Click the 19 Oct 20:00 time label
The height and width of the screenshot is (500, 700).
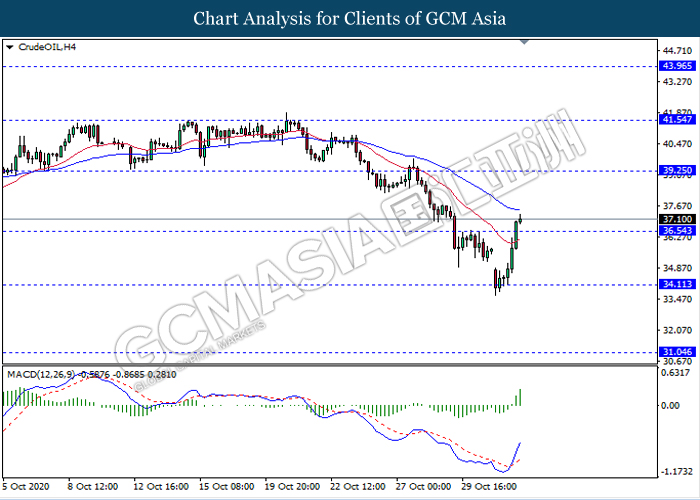[292, 486]
